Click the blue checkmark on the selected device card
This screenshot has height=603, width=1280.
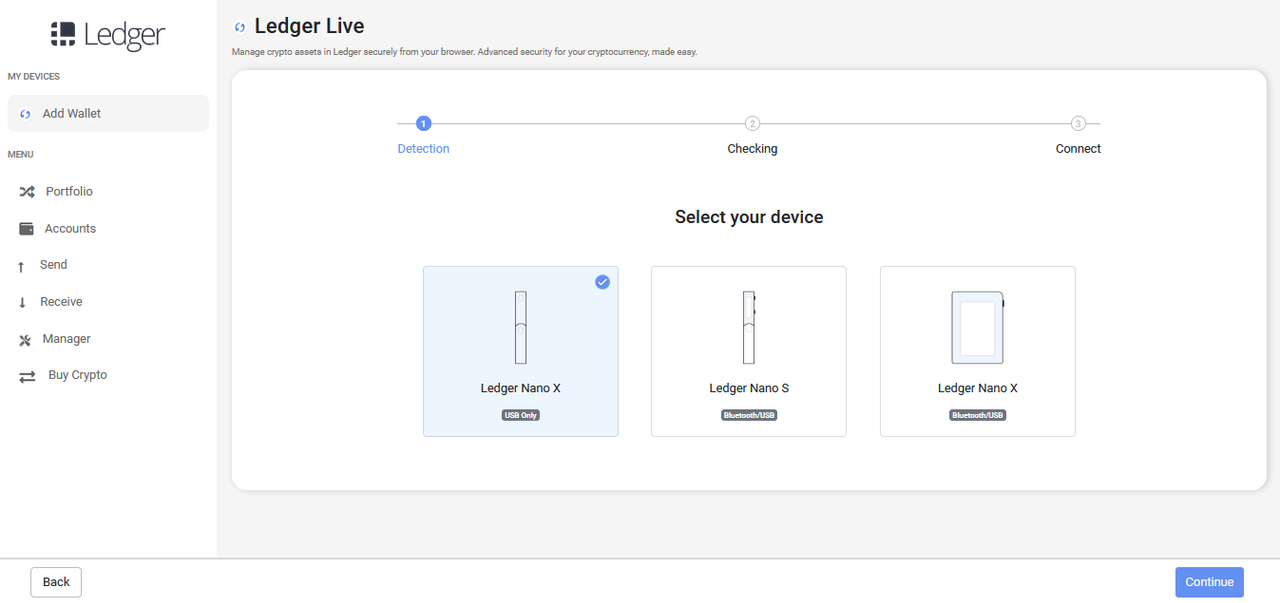coord(602,282)
